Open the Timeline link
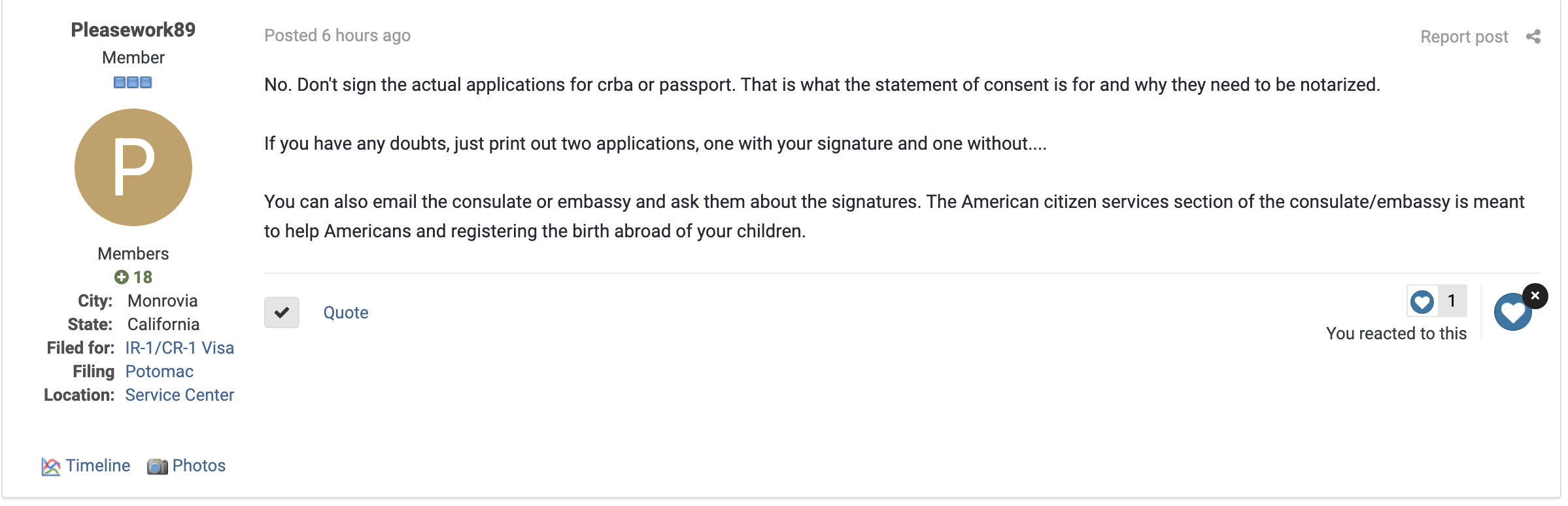The image size is (1568, 506). [98, 465]
